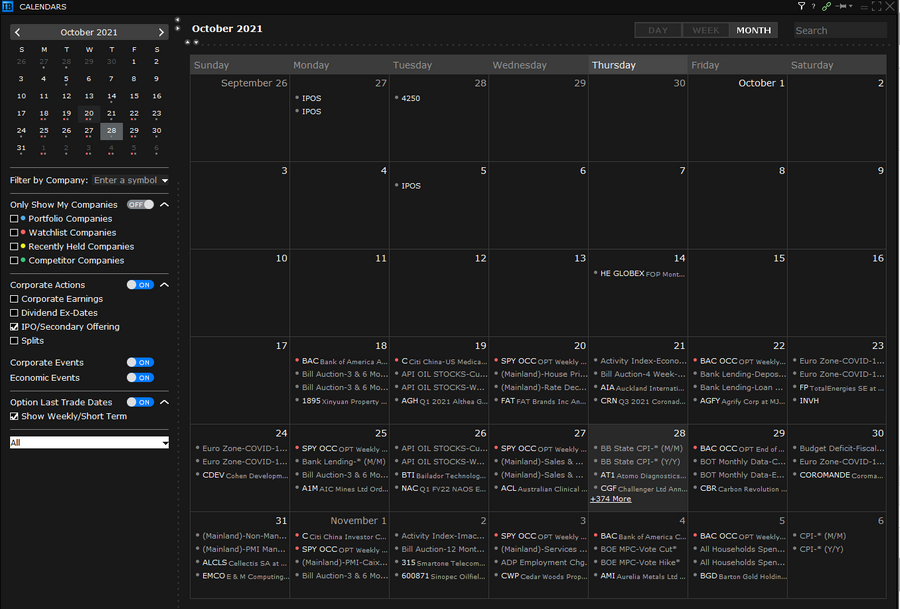Go to next month in mini calendar

point(161,32)
